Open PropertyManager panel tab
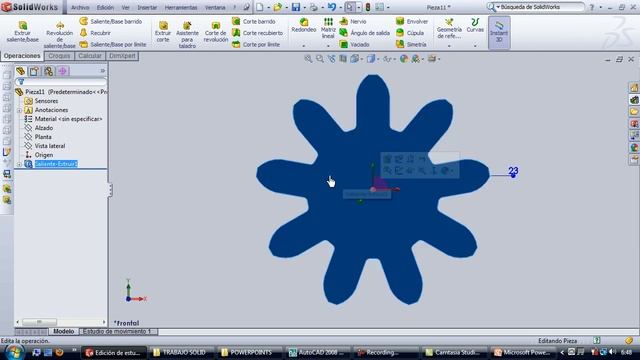Image resolution: width=640 pixels, height=360 pixels. (34, 71)
